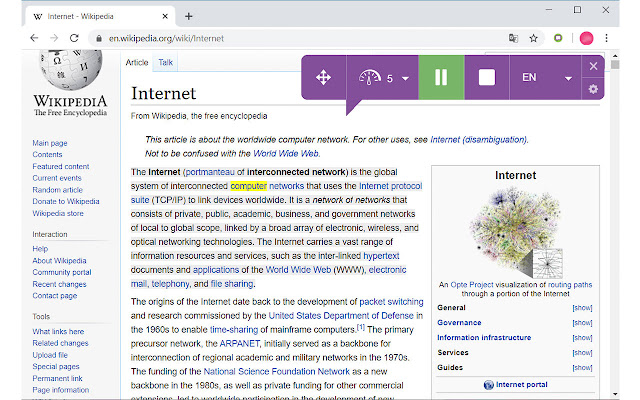Open Random article link
Viewport: 640px width, 400px height.
58,190
